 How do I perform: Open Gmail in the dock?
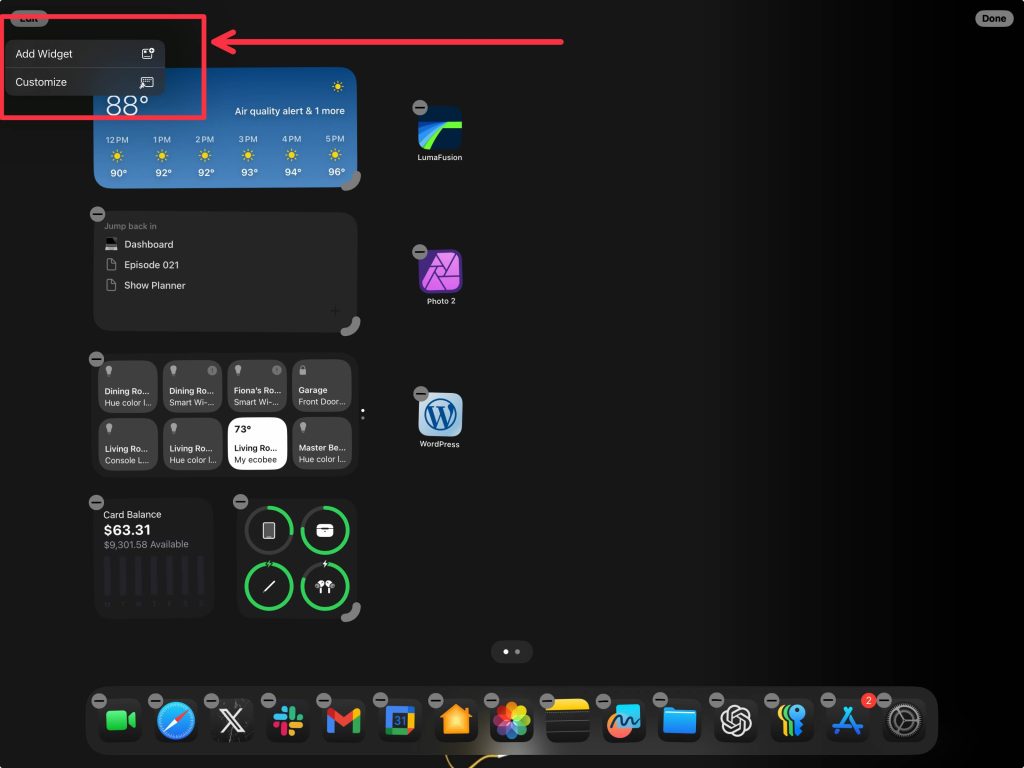[343, 720]
